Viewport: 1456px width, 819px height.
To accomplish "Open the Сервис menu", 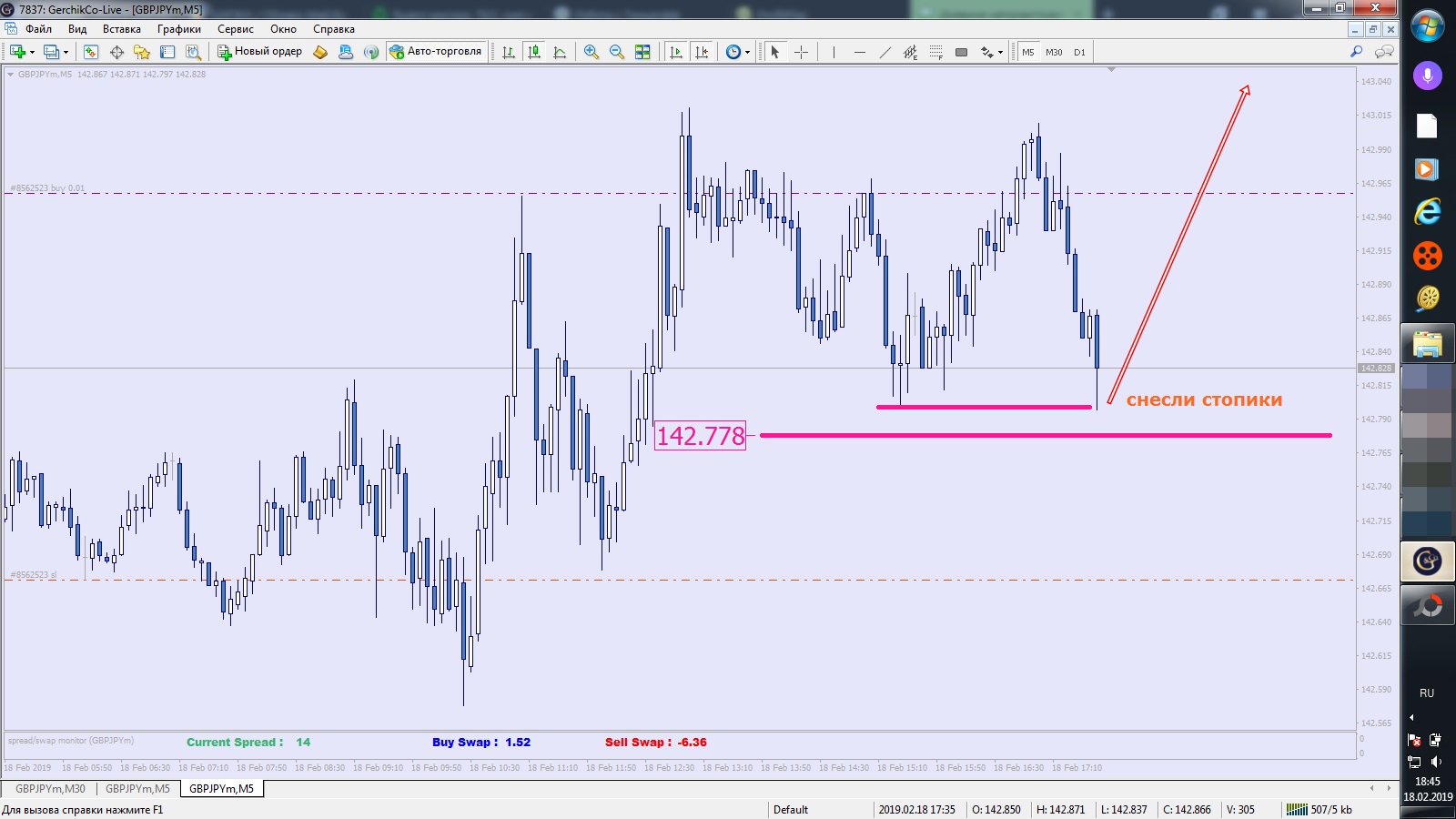I will [x=236, y=29].
